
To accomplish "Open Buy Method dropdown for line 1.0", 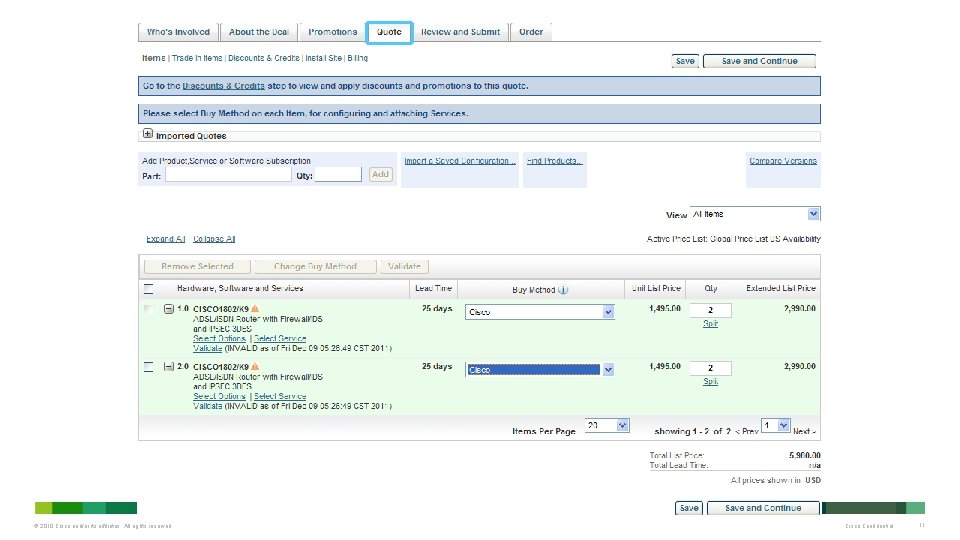I will click(x=539, y=312).
